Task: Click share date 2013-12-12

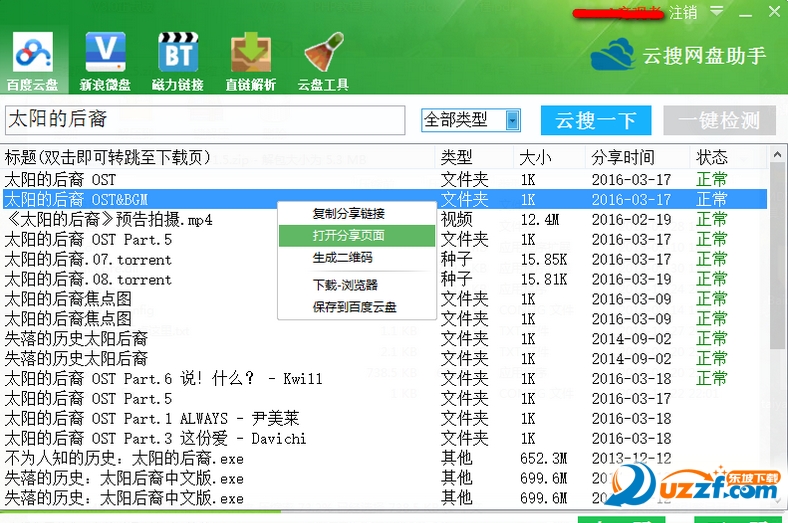Action: pos(631,458)
